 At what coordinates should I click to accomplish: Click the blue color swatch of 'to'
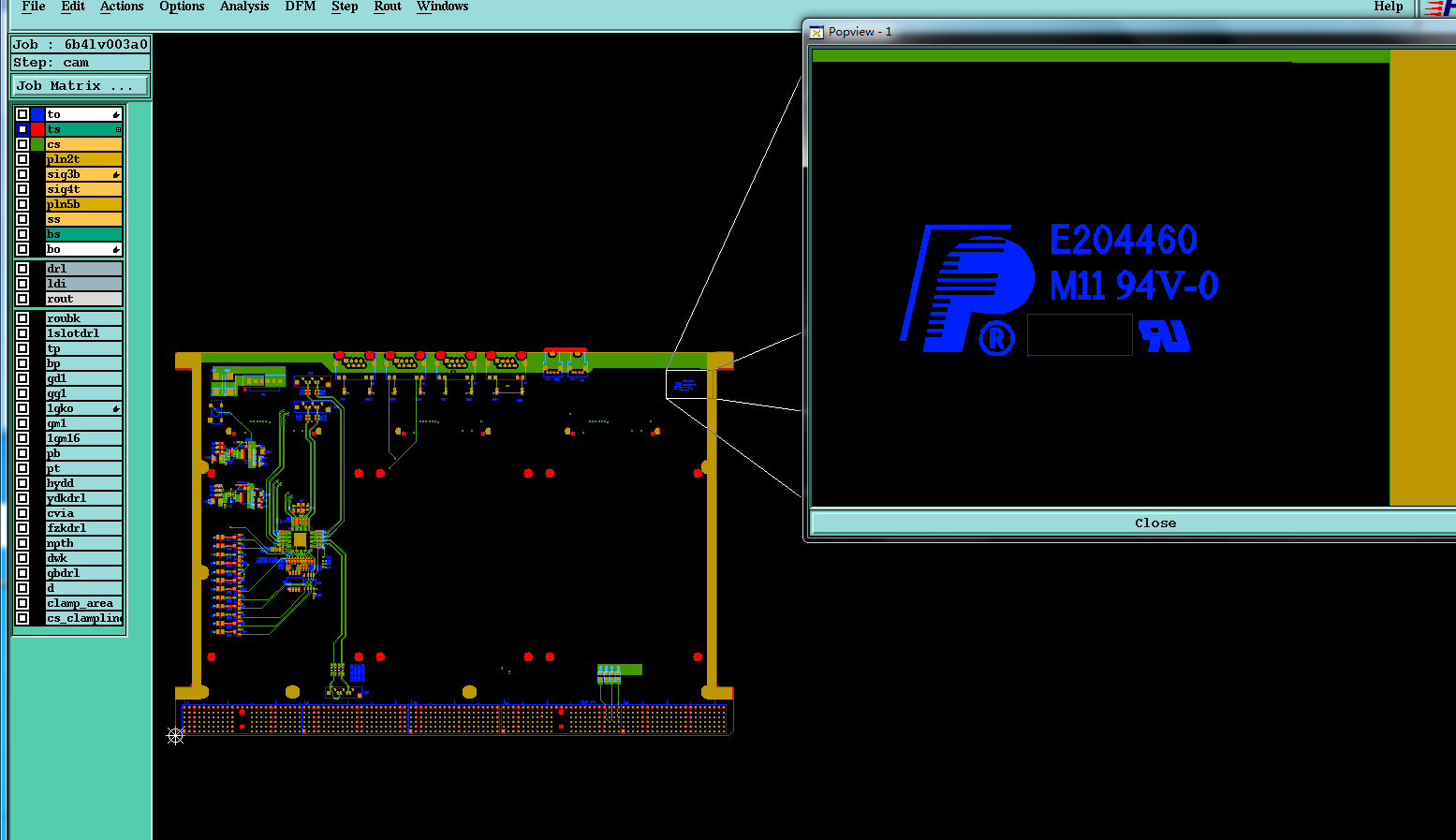coord(37,114)
